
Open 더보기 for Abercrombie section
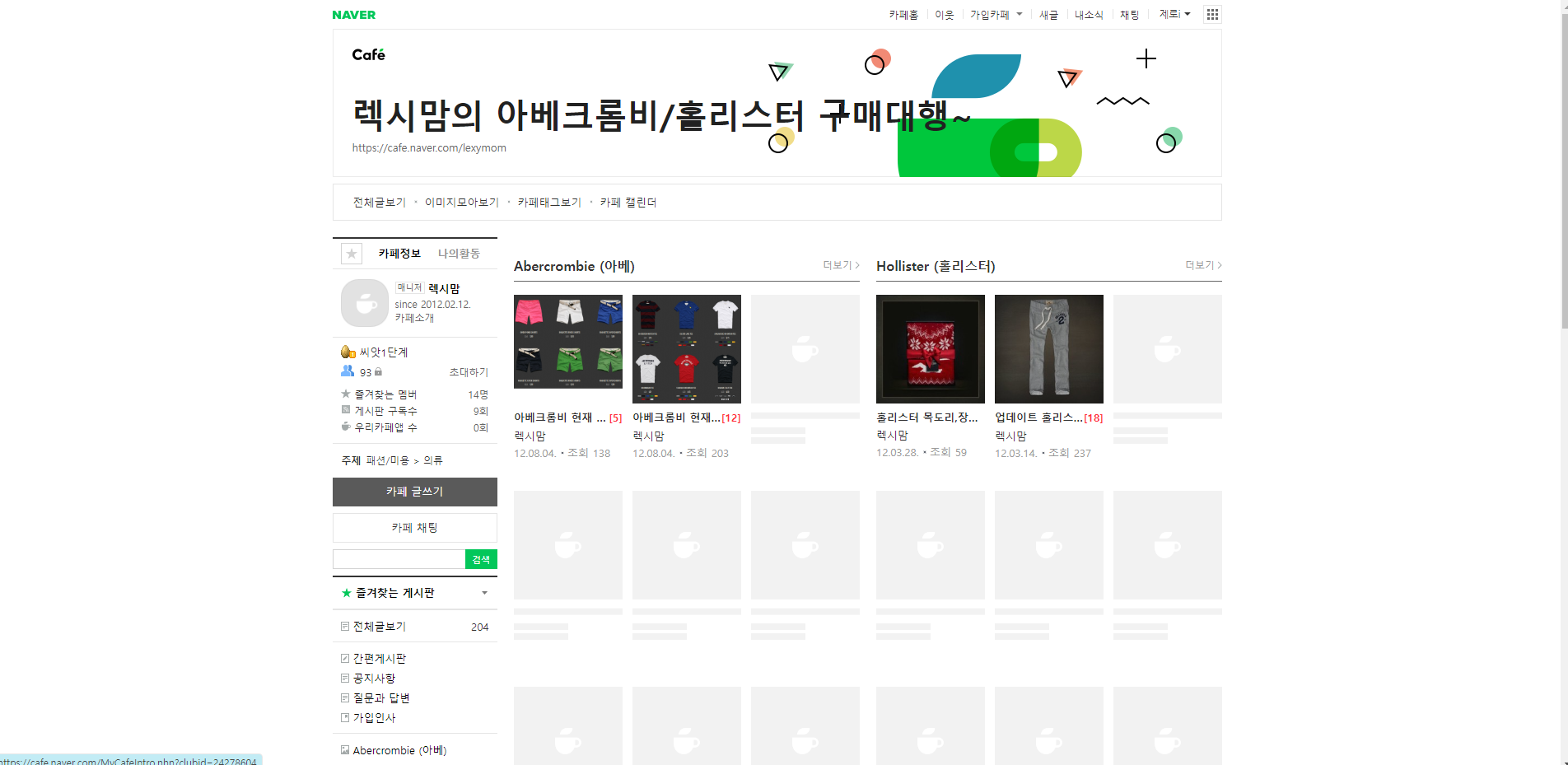841,265
